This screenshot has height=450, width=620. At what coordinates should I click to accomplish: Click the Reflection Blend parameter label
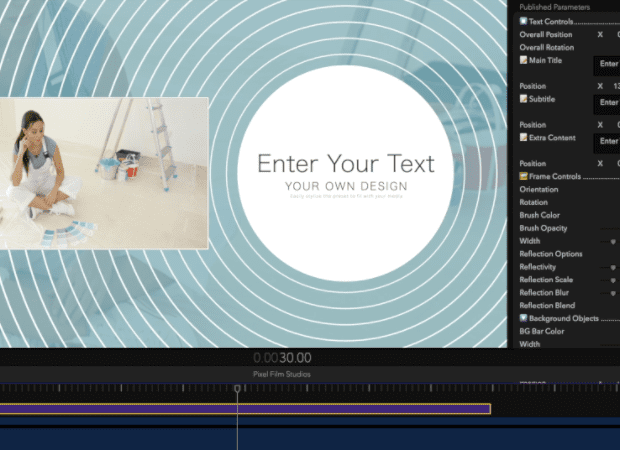547,305
